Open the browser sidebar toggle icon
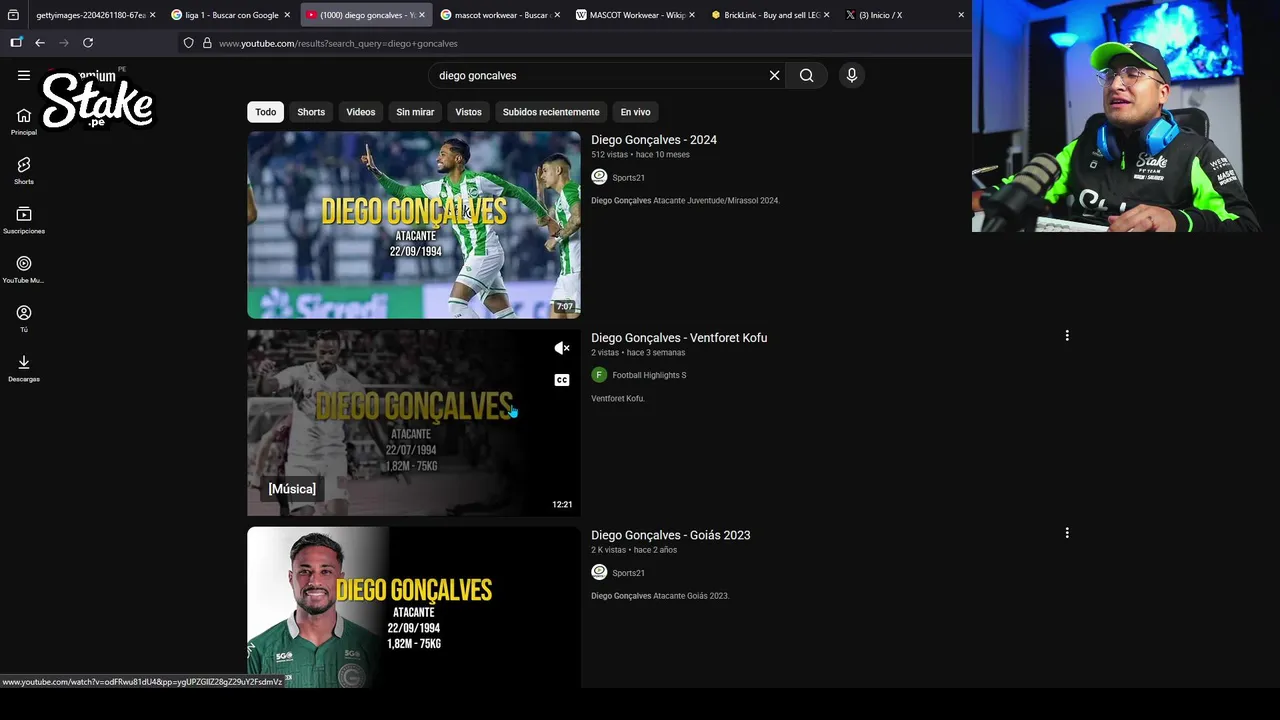The height and width of the screenshot is (720, 1280). point(16,42)
